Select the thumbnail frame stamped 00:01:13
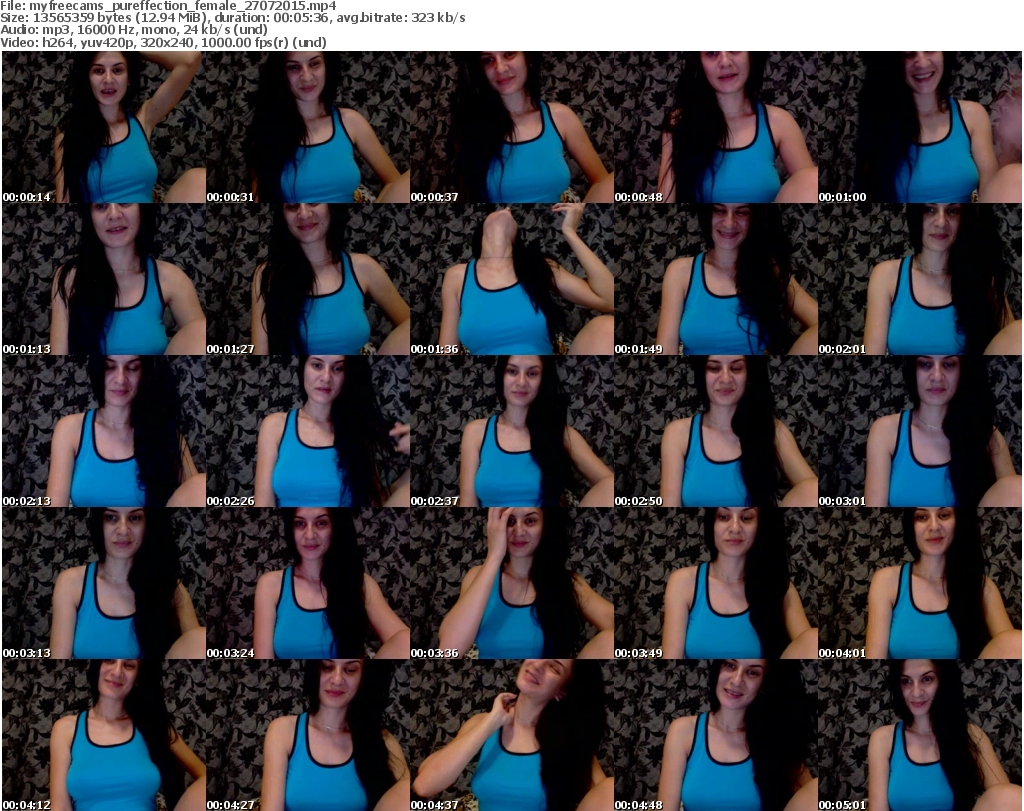The height and width of the screenshot is (811, 1024). pyautogui.click(x=104, y=279)
